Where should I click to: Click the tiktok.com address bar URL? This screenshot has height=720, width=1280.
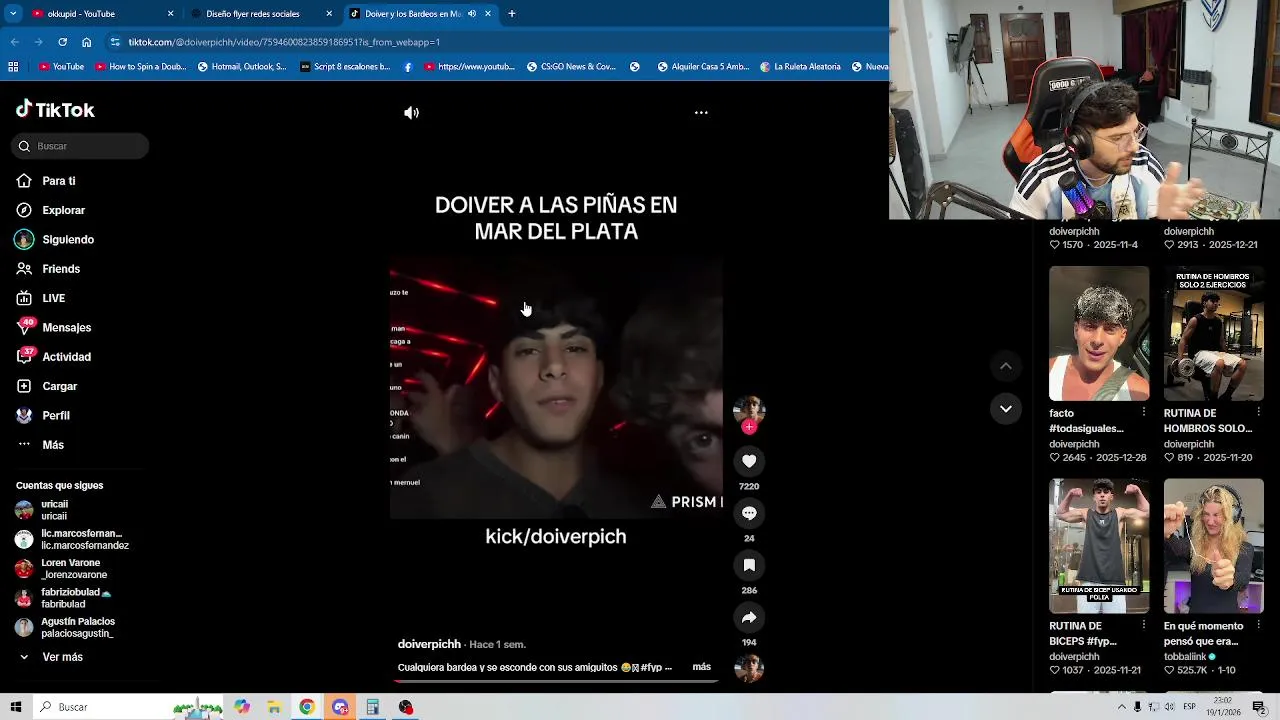pyautogui.click(x=284, y=42)
